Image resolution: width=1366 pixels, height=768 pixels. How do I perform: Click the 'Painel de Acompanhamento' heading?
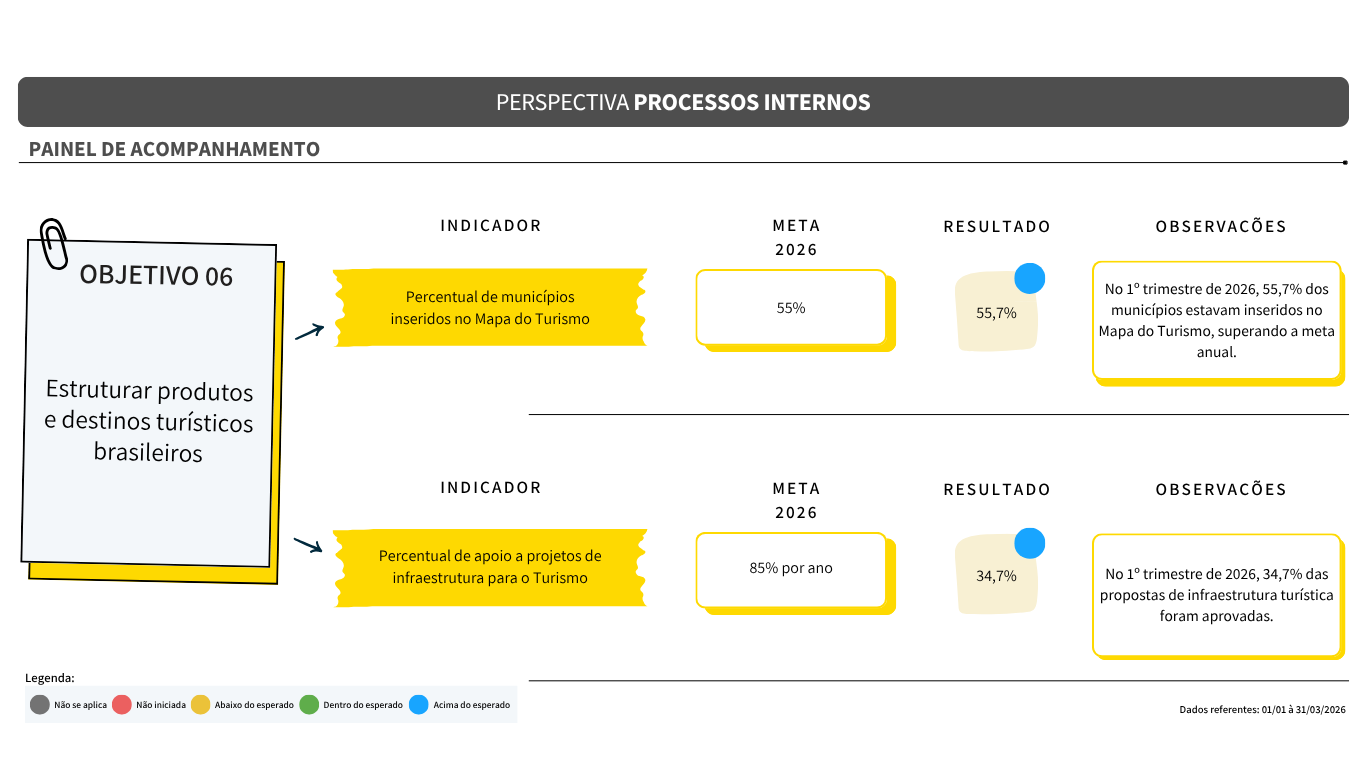(x=174, y=149)
